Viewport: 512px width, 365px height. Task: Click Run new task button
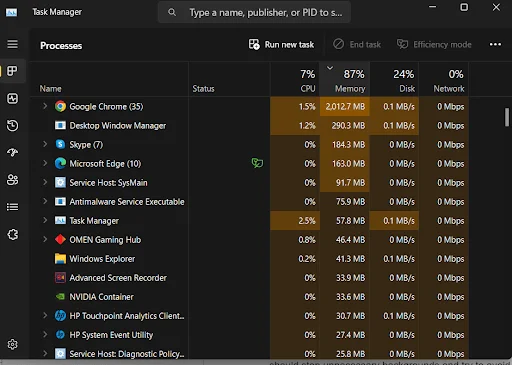point(281,44)
